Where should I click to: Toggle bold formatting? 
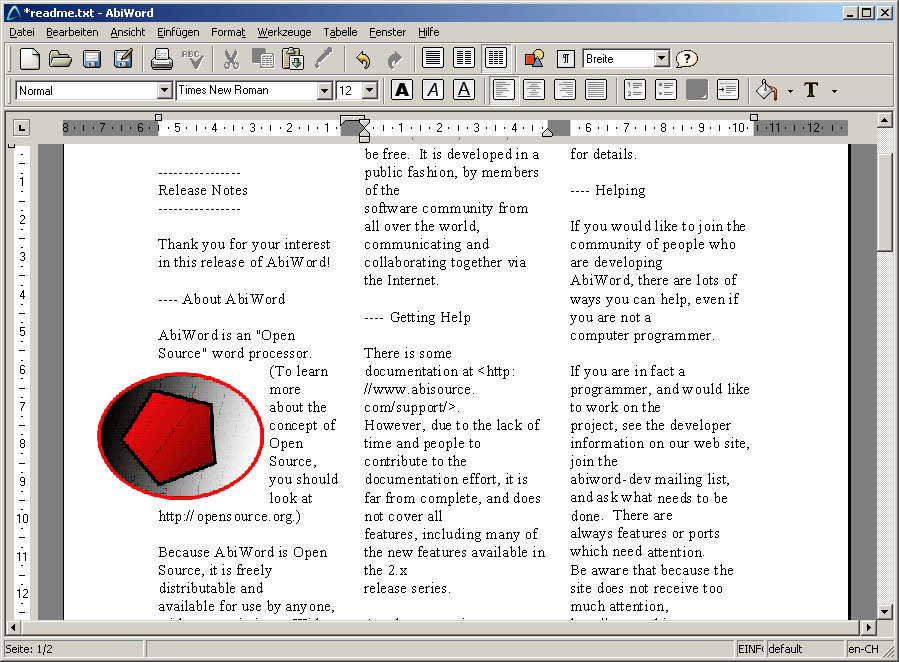click(x=402, y=90)
